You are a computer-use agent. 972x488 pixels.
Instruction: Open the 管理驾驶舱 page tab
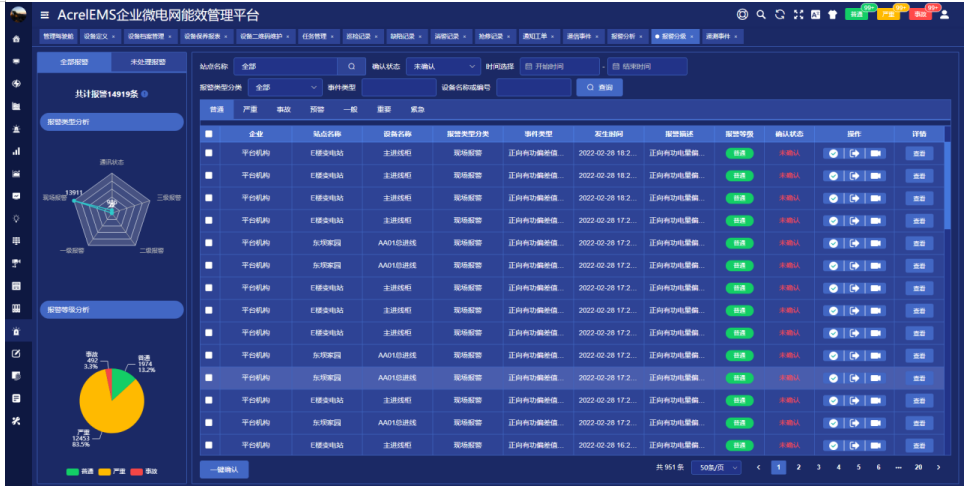click(x=58, y=37)
